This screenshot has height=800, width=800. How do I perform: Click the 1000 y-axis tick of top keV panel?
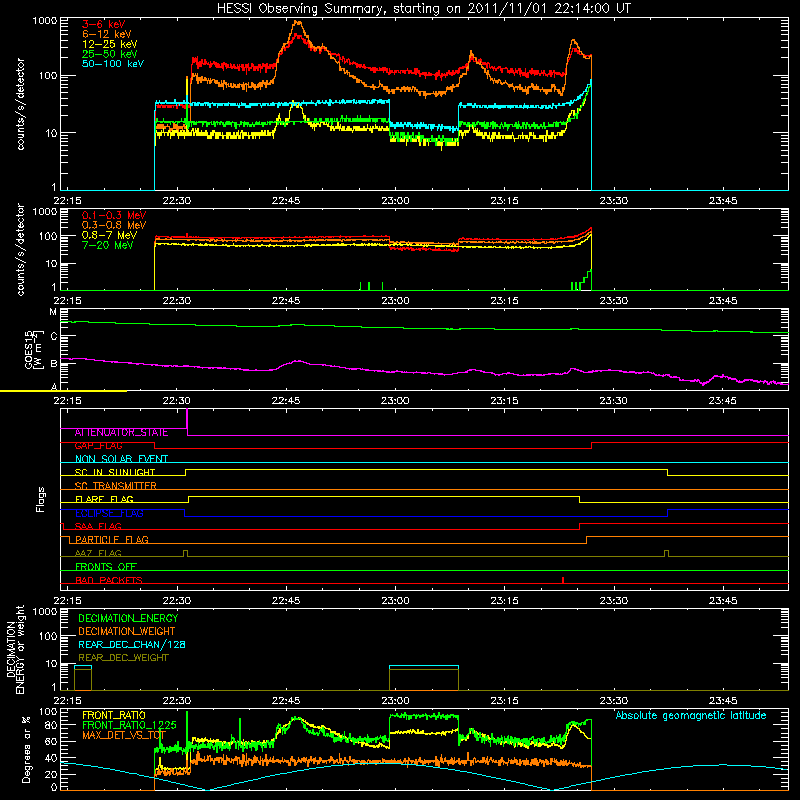coord(44,21)
